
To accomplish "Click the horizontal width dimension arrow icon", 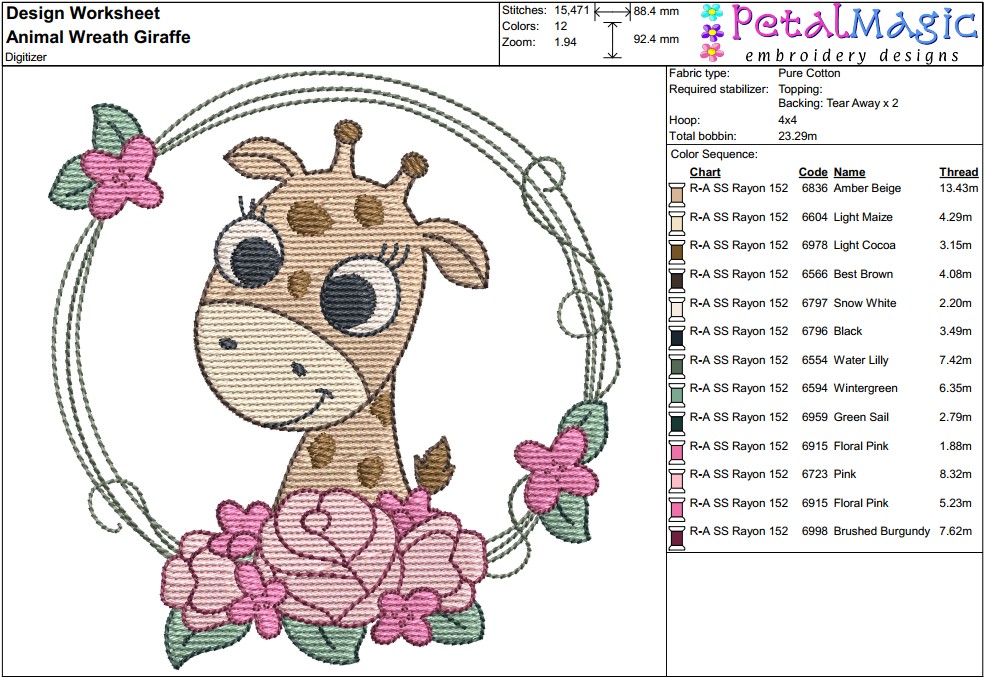I will (612, 11).
